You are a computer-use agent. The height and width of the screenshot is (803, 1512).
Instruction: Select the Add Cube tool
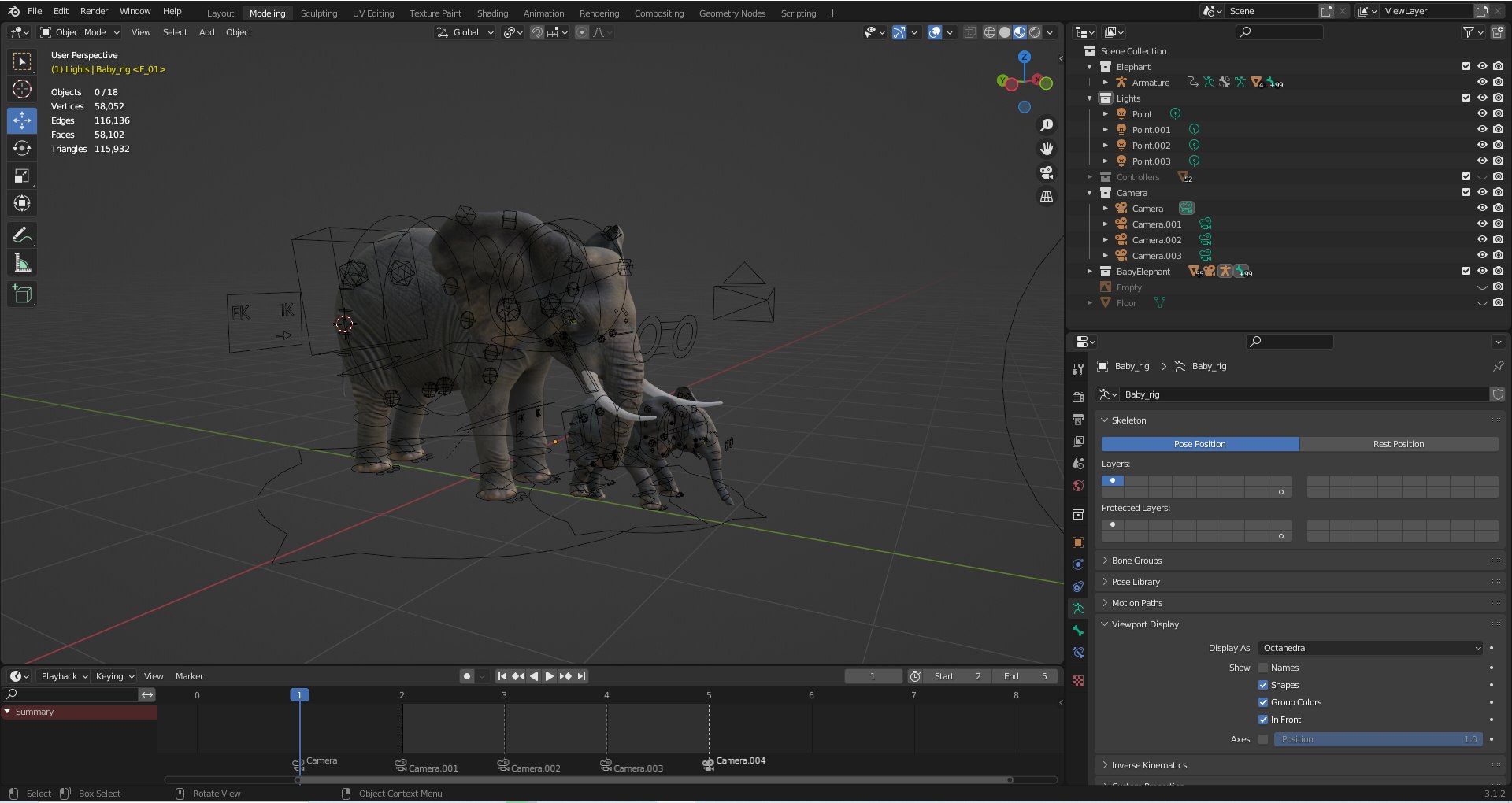22,294
